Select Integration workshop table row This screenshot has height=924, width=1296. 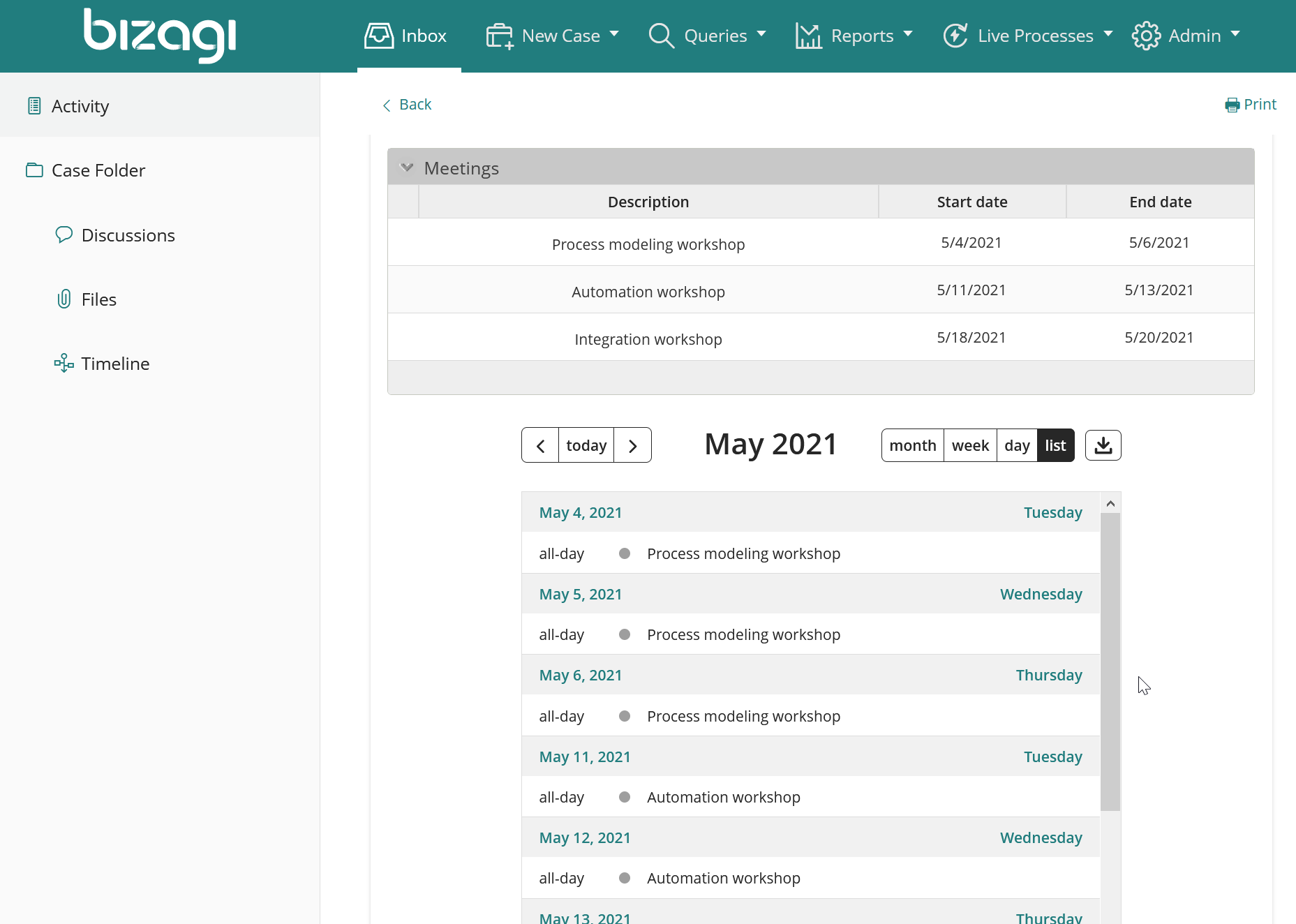821,338
